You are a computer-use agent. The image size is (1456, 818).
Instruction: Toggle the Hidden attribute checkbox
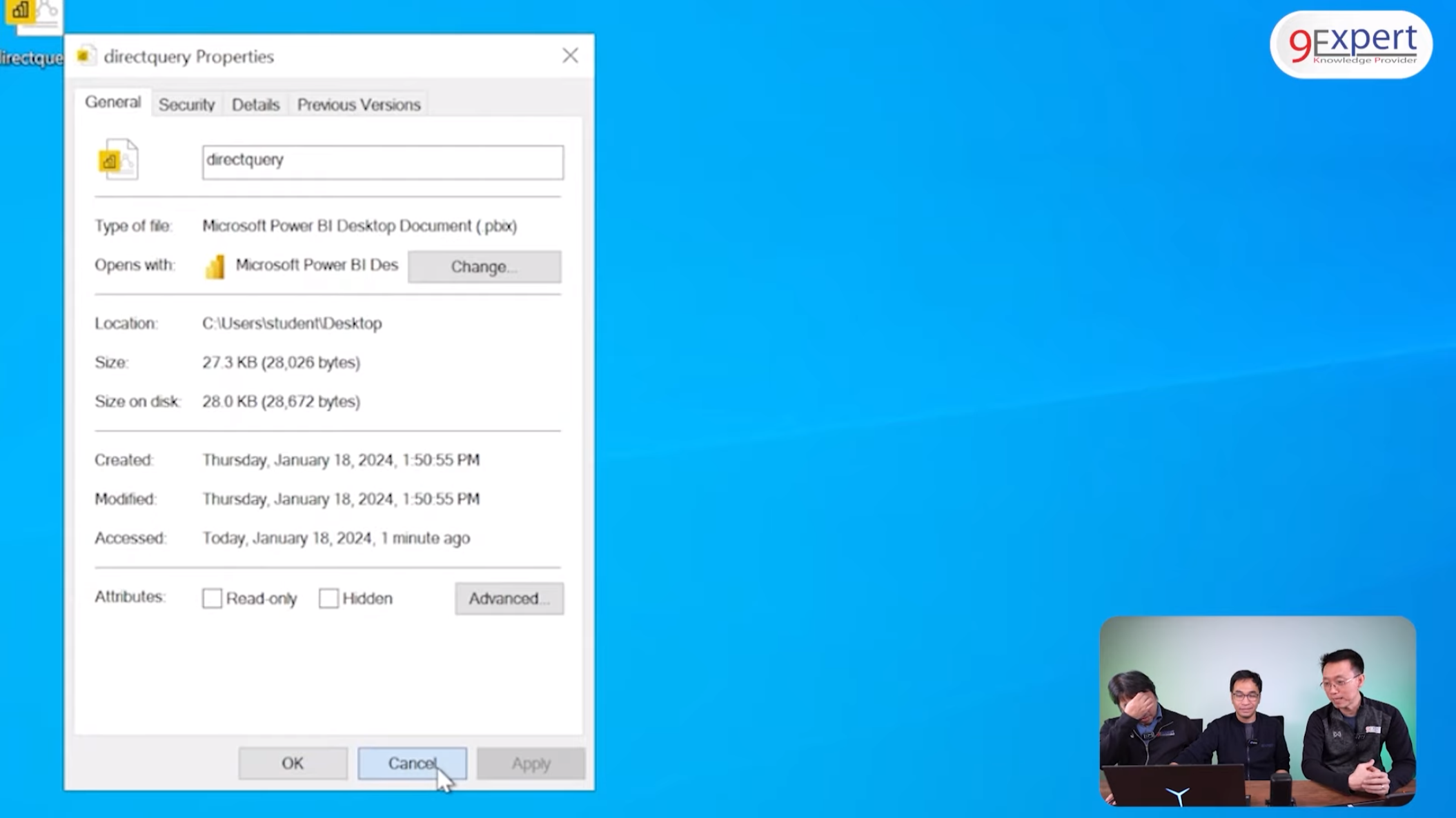(328, 598)
